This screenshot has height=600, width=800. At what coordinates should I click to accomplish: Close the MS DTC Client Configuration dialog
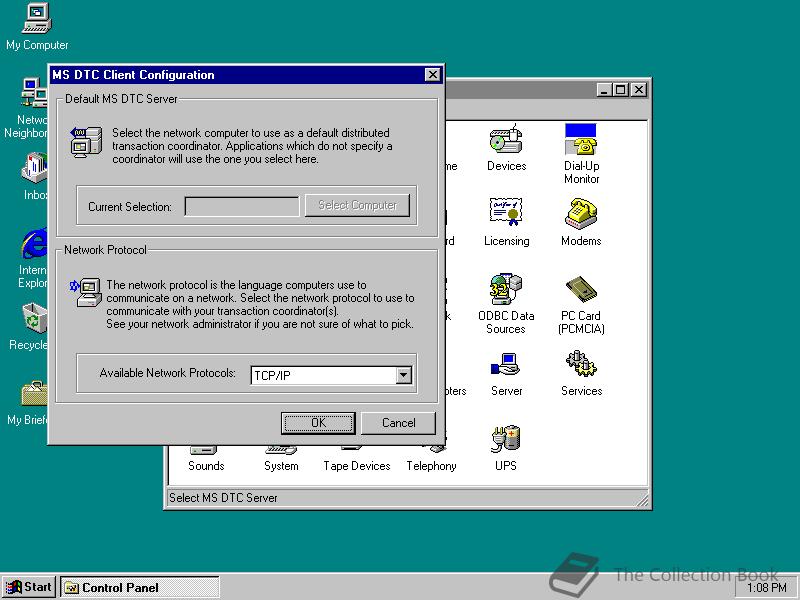coord(433,75)
